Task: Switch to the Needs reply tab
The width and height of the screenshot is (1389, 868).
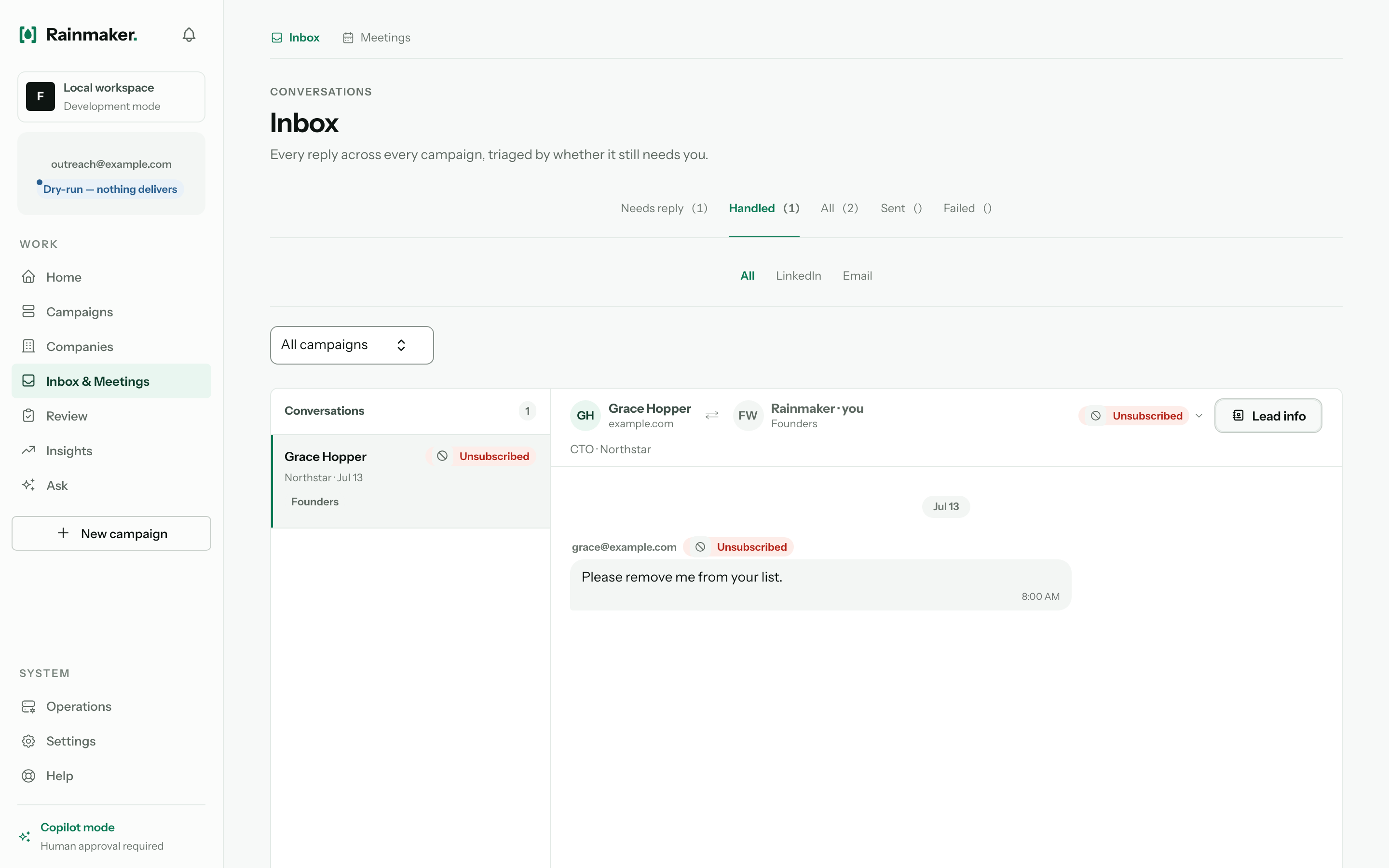Action: coord(664,208)
